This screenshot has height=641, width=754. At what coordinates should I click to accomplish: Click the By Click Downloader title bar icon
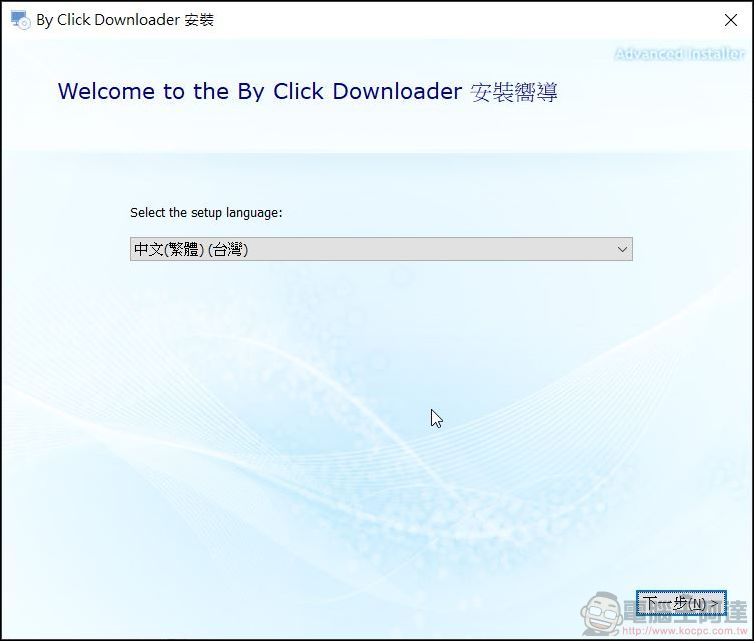tap(20, 20)
